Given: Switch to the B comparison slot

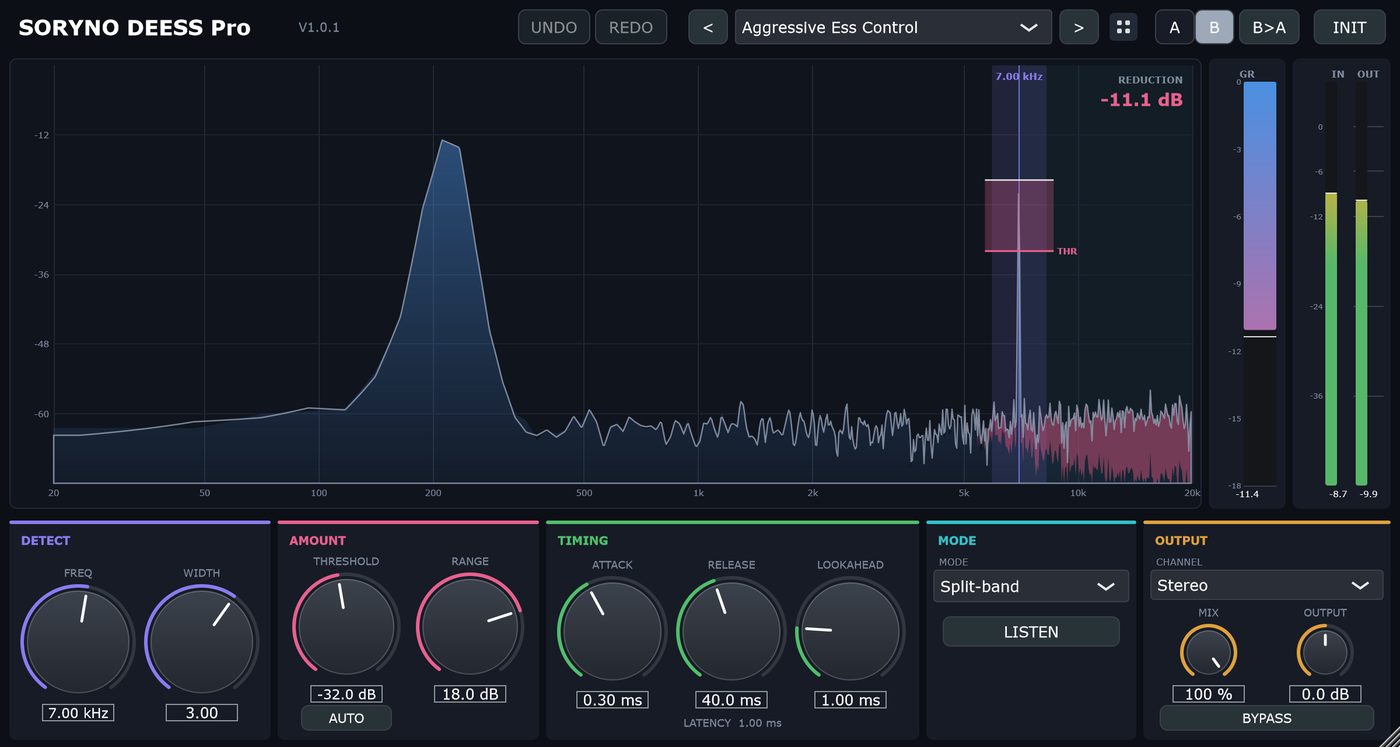Looking at the screenshot, I should coord(1214,27).
